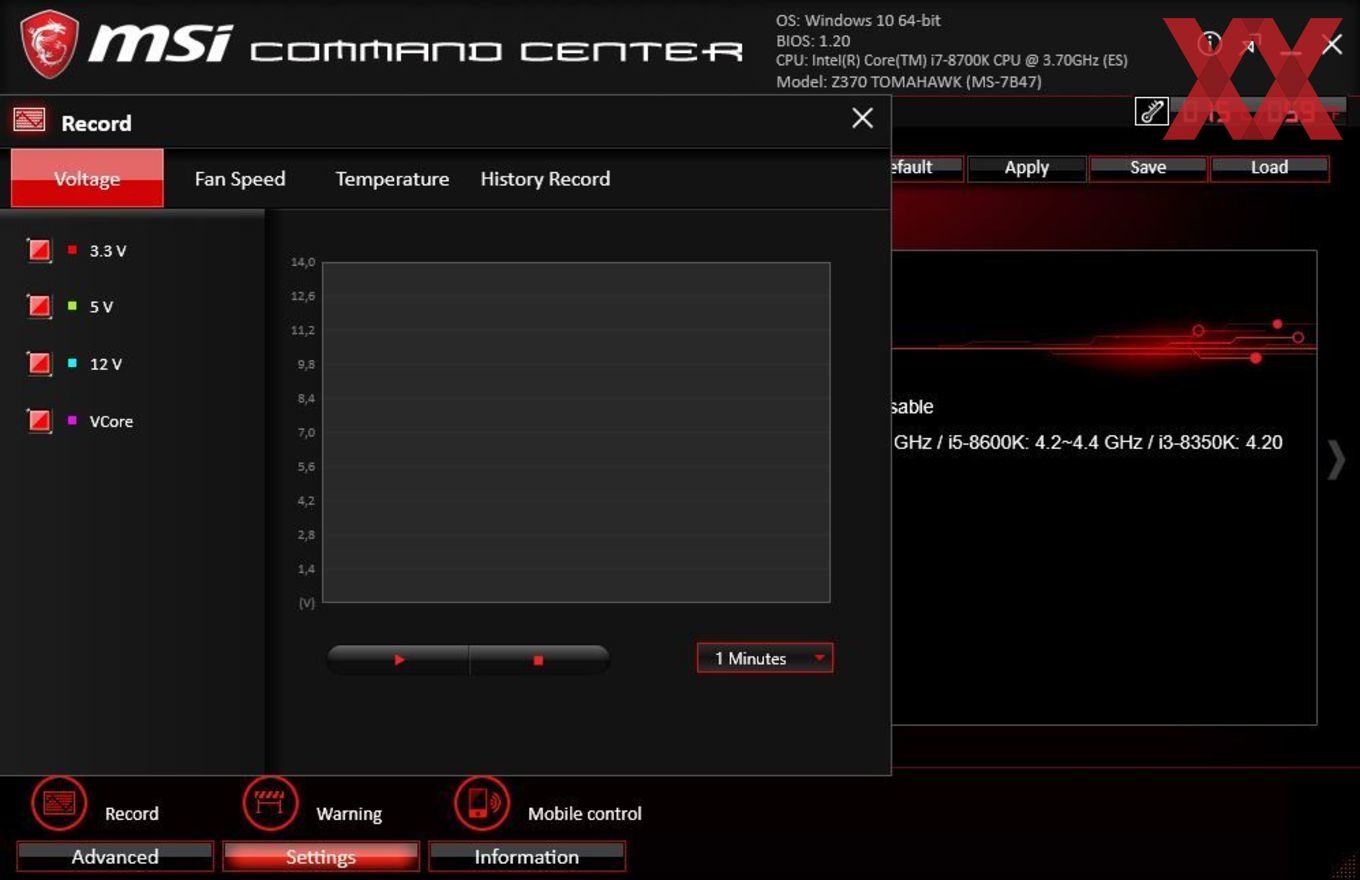Viewport: 1360px width, 880px height.
Task: Click the red 3.3 V color swatch
Action: tap(72, 249)
